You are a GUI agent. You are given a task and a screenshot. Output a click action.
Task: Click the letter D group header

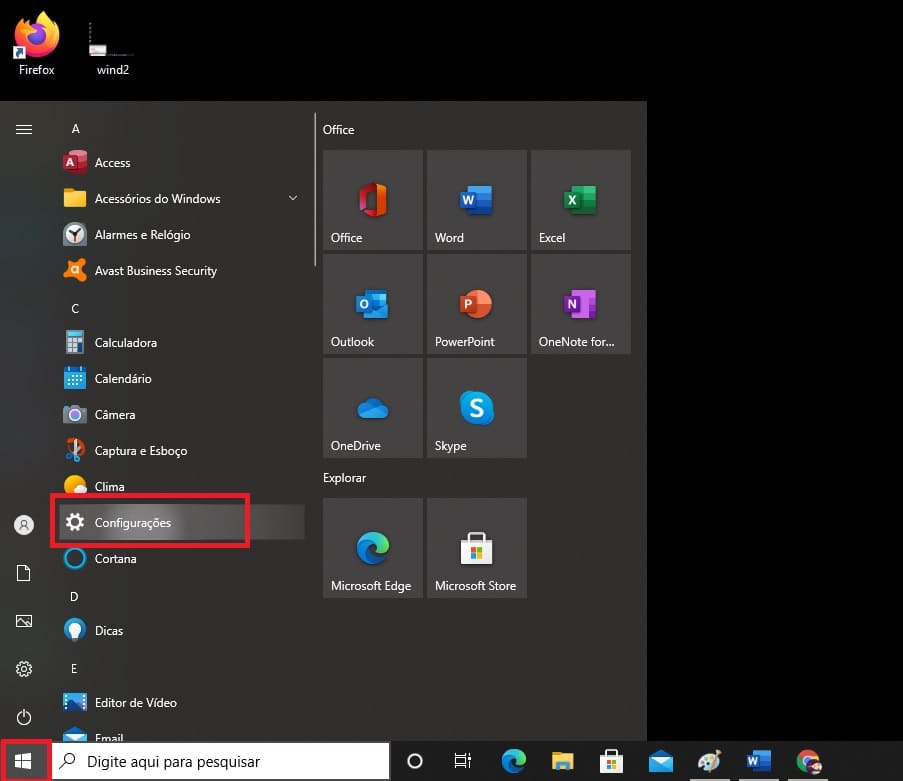tap(74, 597)
